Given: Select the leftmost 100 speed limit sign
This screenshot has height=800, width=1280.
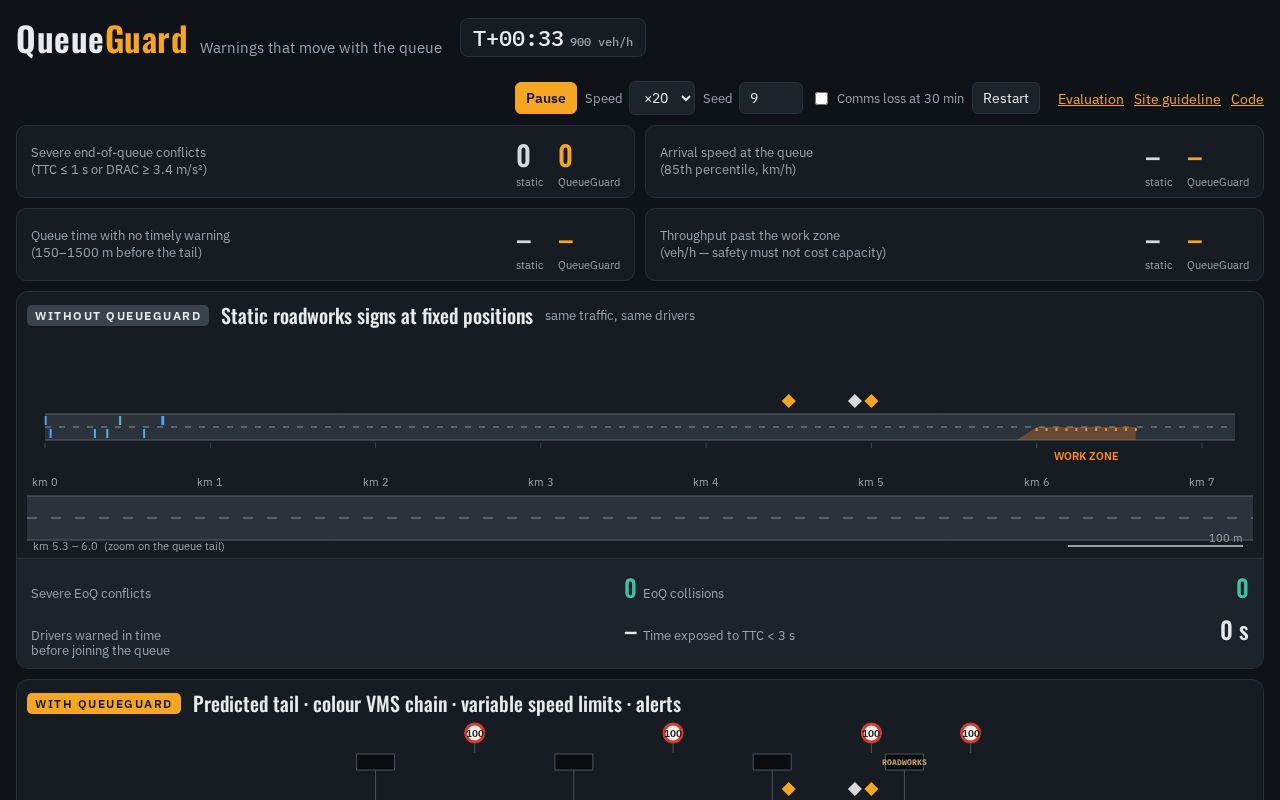Looking at the screenshot, I should [x=475, y=733].
